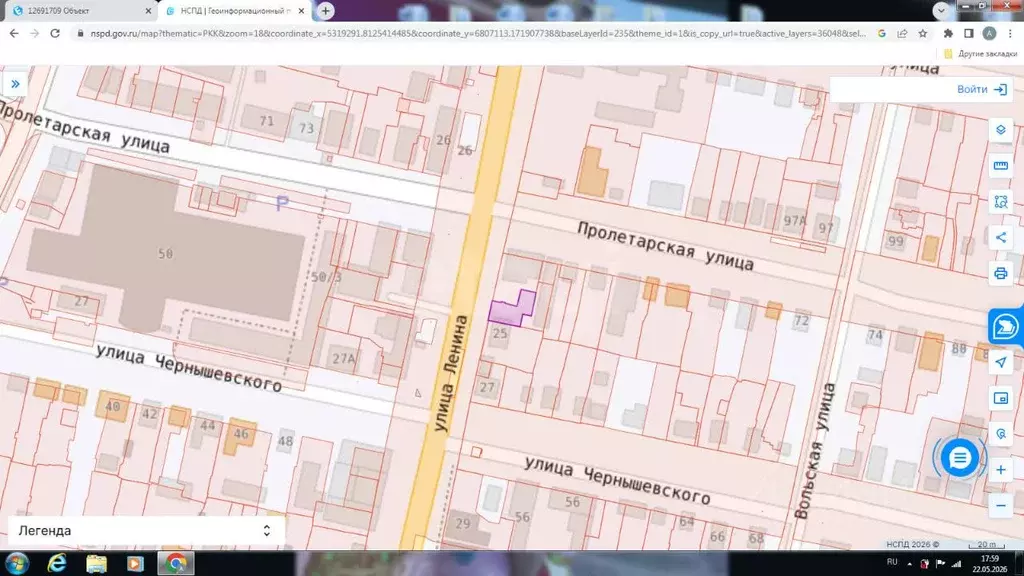Open a new browser tab
The height and width of the screenshot is (576, 1024).
(x=325, y=11)
